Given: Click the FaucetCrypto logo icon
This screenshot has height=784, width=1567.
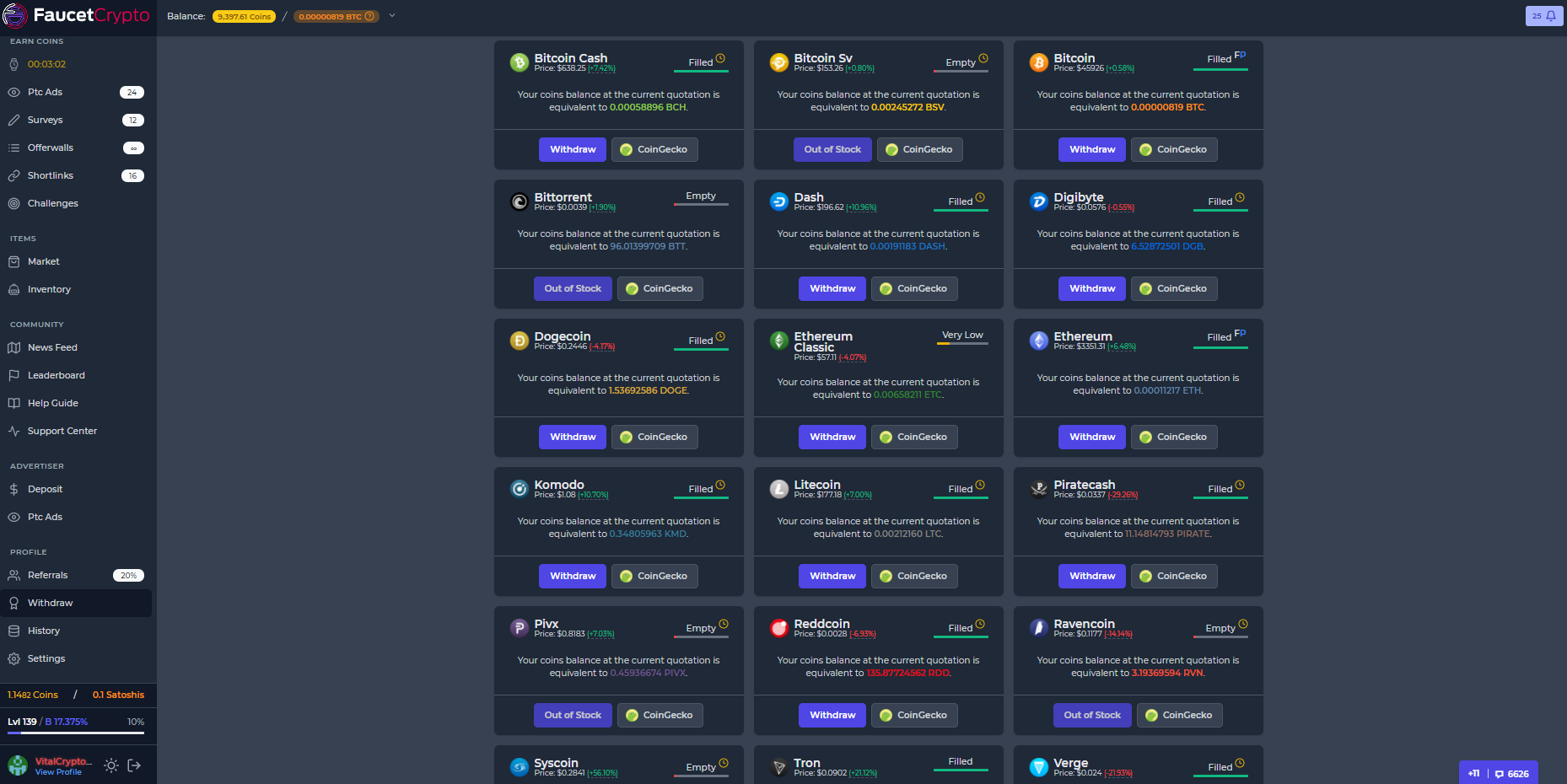Looking at the screenshot, I should coord(15,15).
